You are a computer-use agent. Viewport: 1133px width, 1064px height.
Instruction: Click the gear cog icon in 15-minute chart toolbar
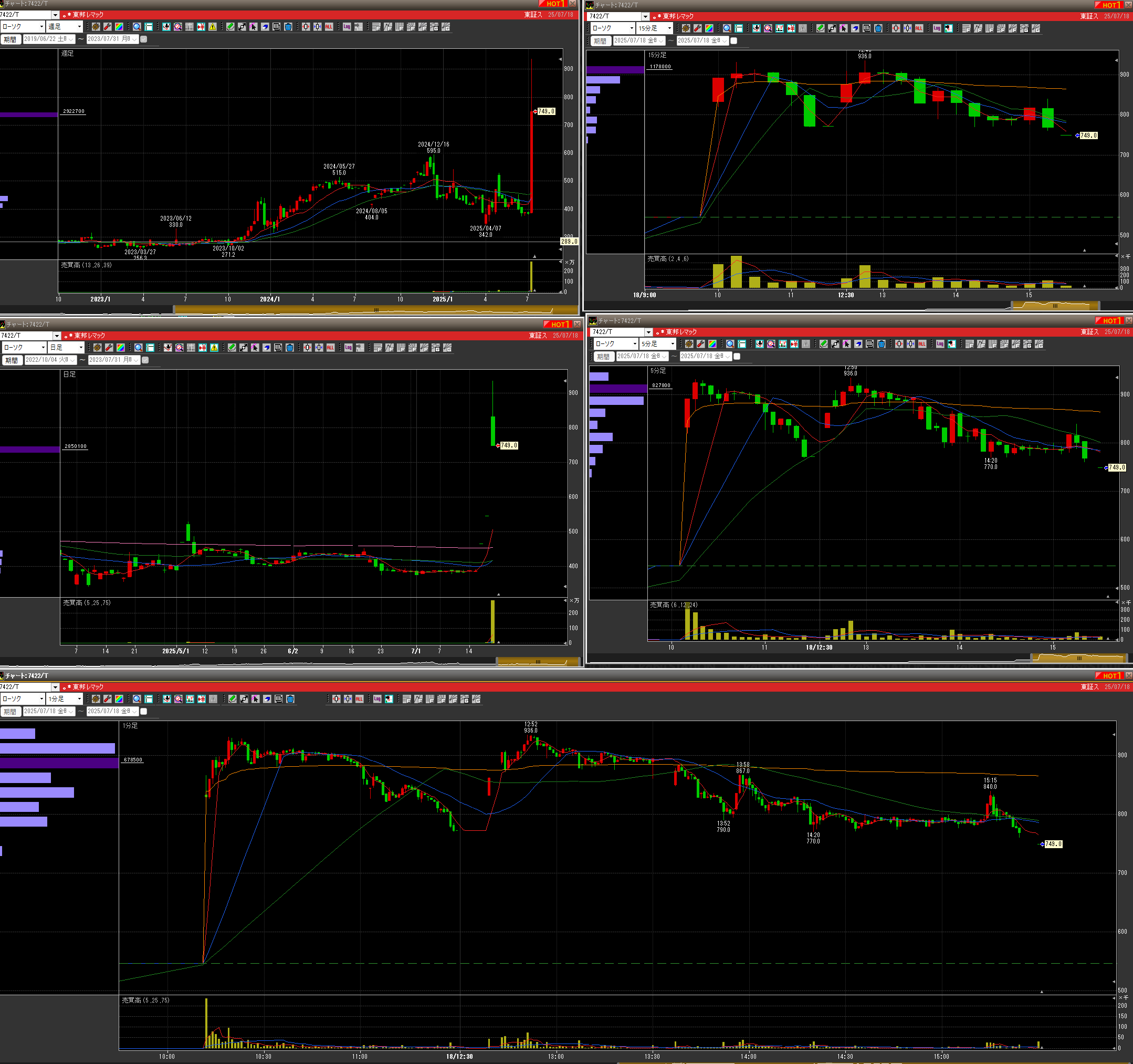[686, 28]
